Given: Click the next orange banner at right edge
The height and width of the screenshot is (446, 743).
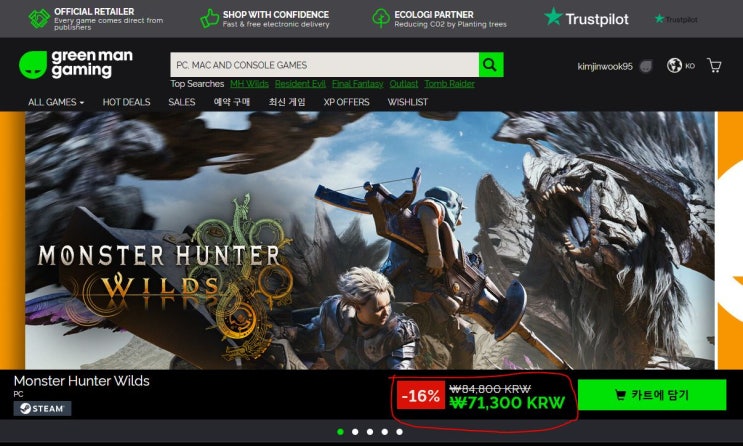Looking at the screenshot, I should click(x=730, y=240).
